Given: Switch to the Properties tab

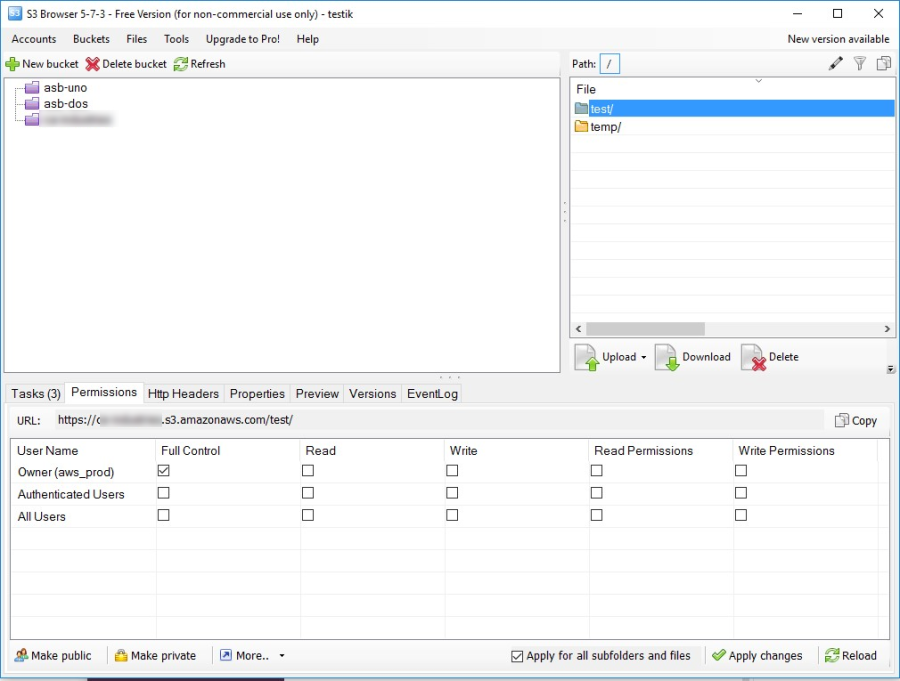Looking at the screenshot, I should tap(257, 393).
